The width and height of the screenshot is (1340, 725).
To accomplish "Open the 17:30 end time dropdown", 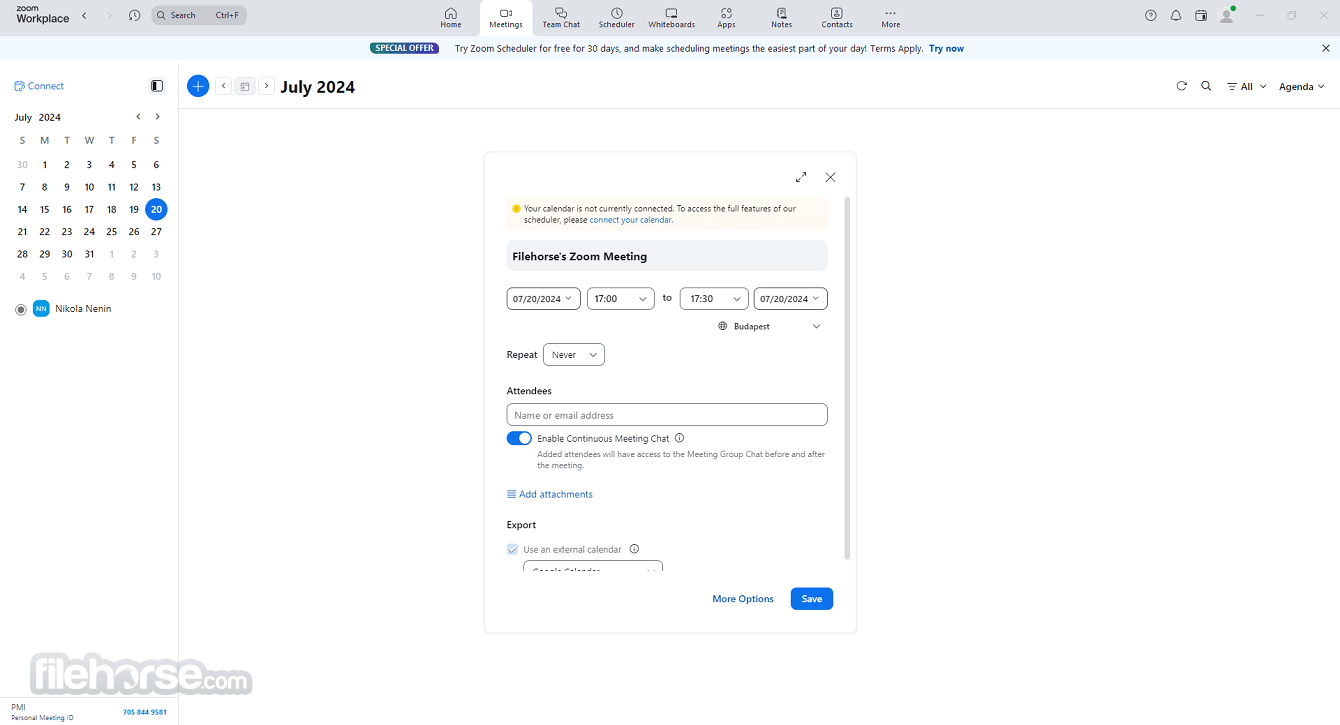I will point(714,298).
